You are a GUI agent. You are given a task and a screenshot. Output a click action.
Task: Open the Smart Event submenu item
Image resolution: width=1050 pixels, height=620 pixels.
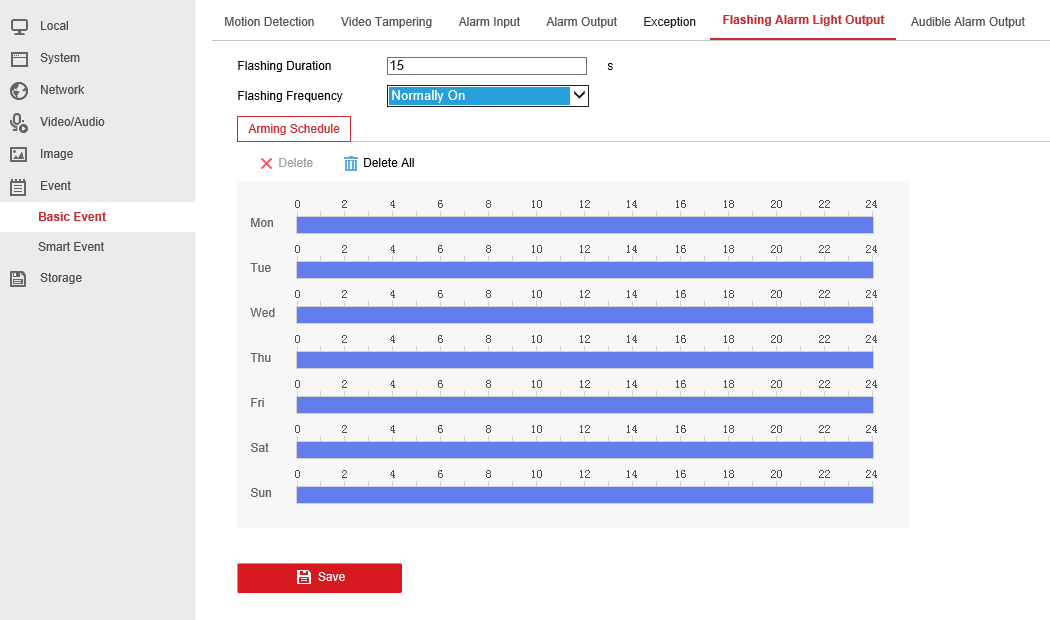pyautogui.click(x=71, y=247)
